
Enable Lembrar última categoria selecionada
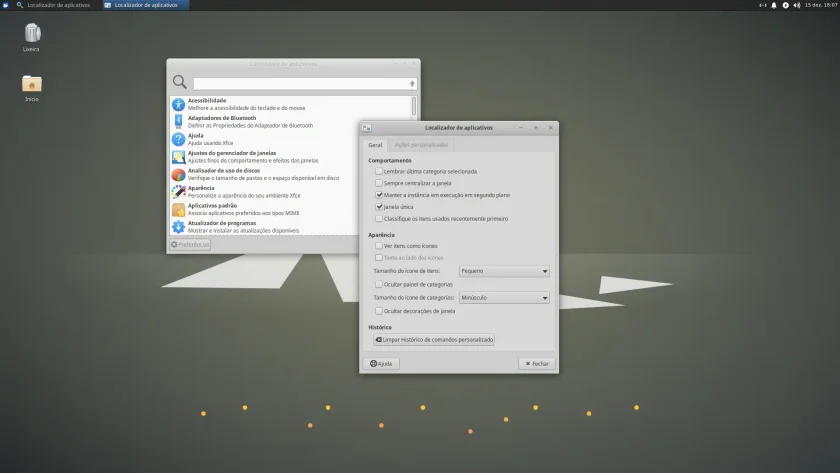click(379, 171)
